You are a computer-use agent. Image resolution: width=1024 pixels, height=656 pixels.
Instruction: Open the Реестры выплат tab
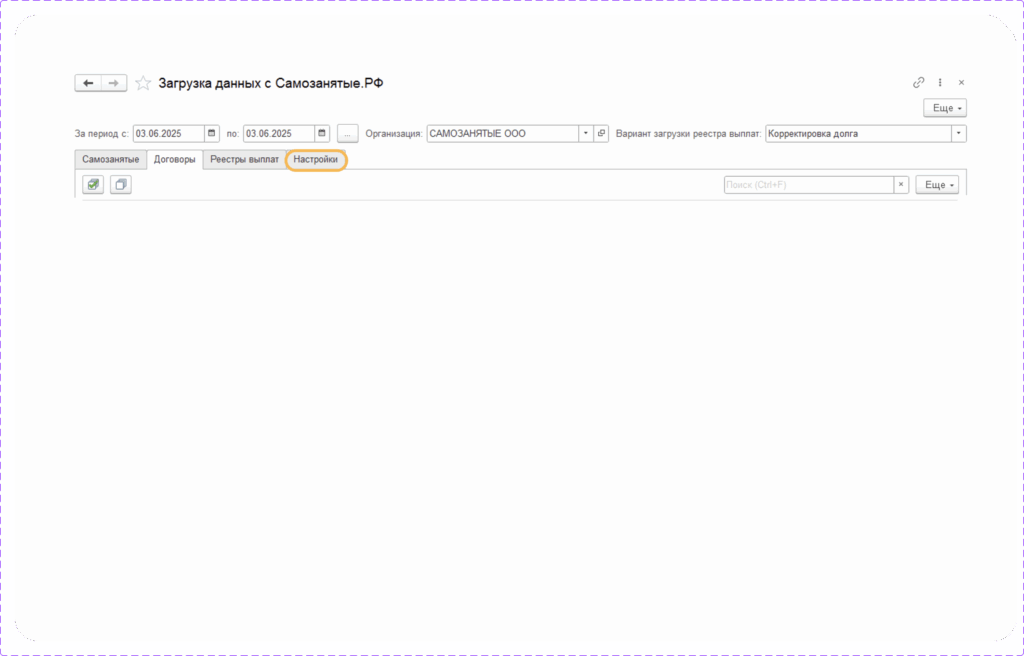pyautogui.click(x=244, y=160)
